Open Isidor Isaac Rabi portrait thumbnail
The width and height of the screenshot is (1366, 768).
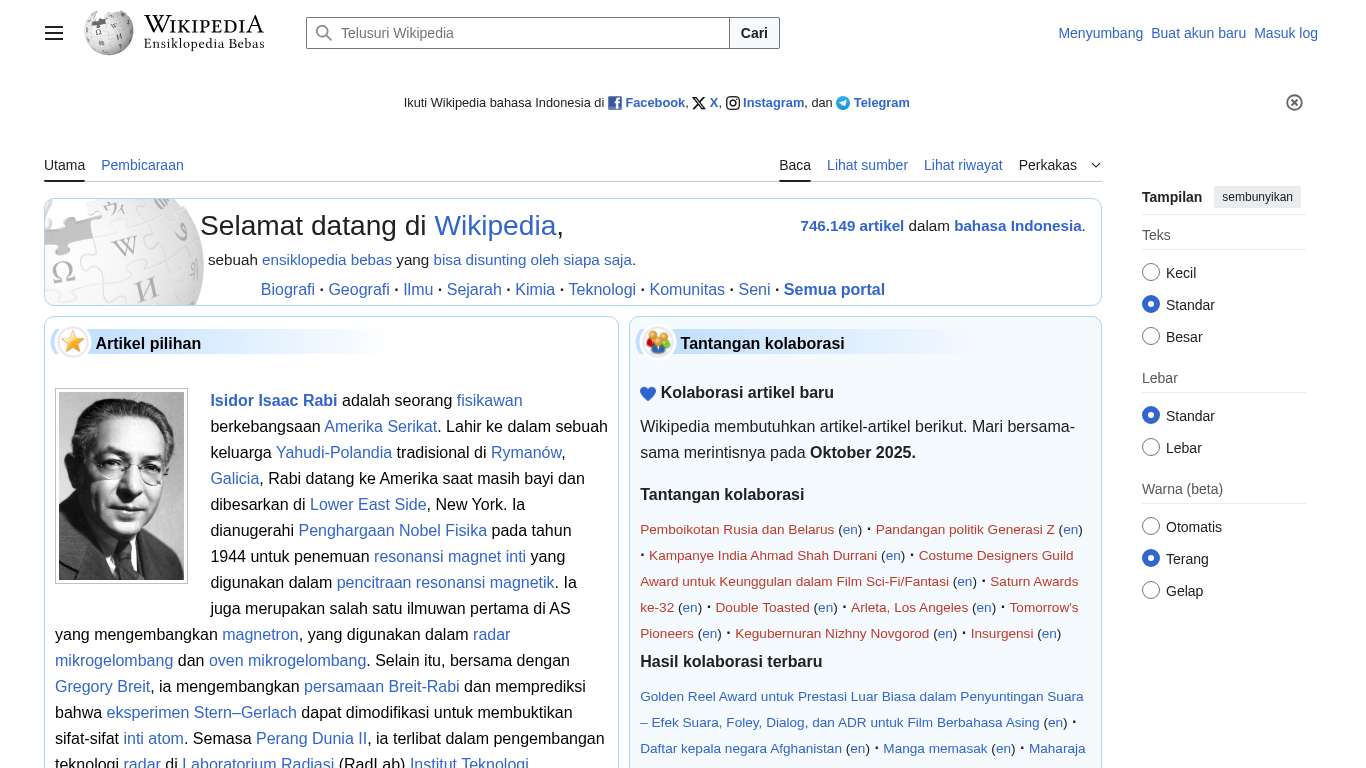click(x=121, y=486)
